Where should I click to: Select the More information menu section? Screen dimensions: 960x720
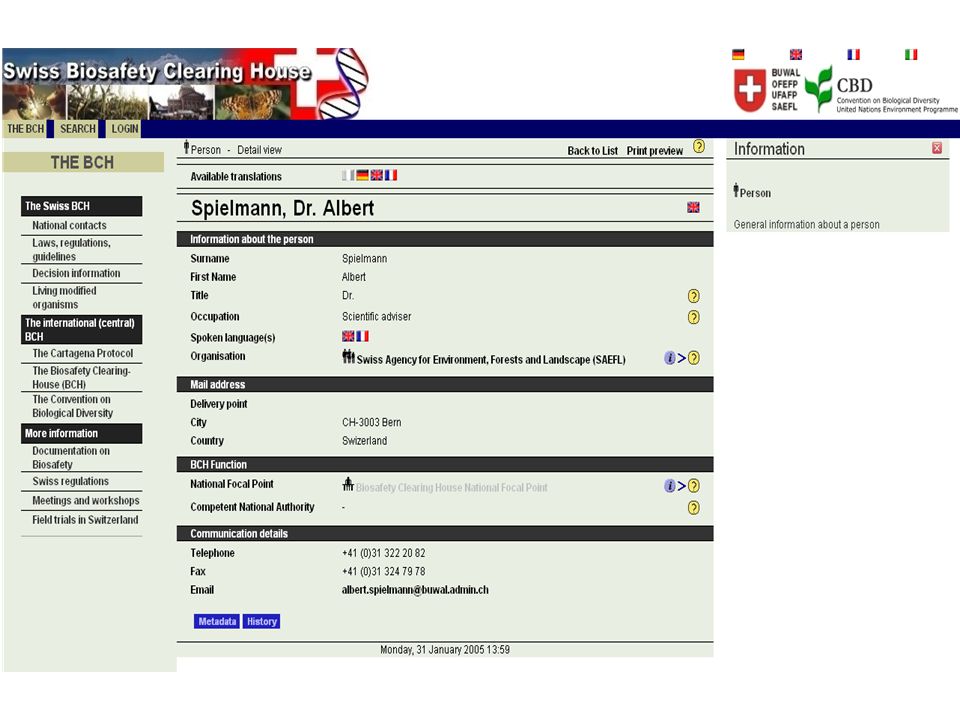click(81, 433)
